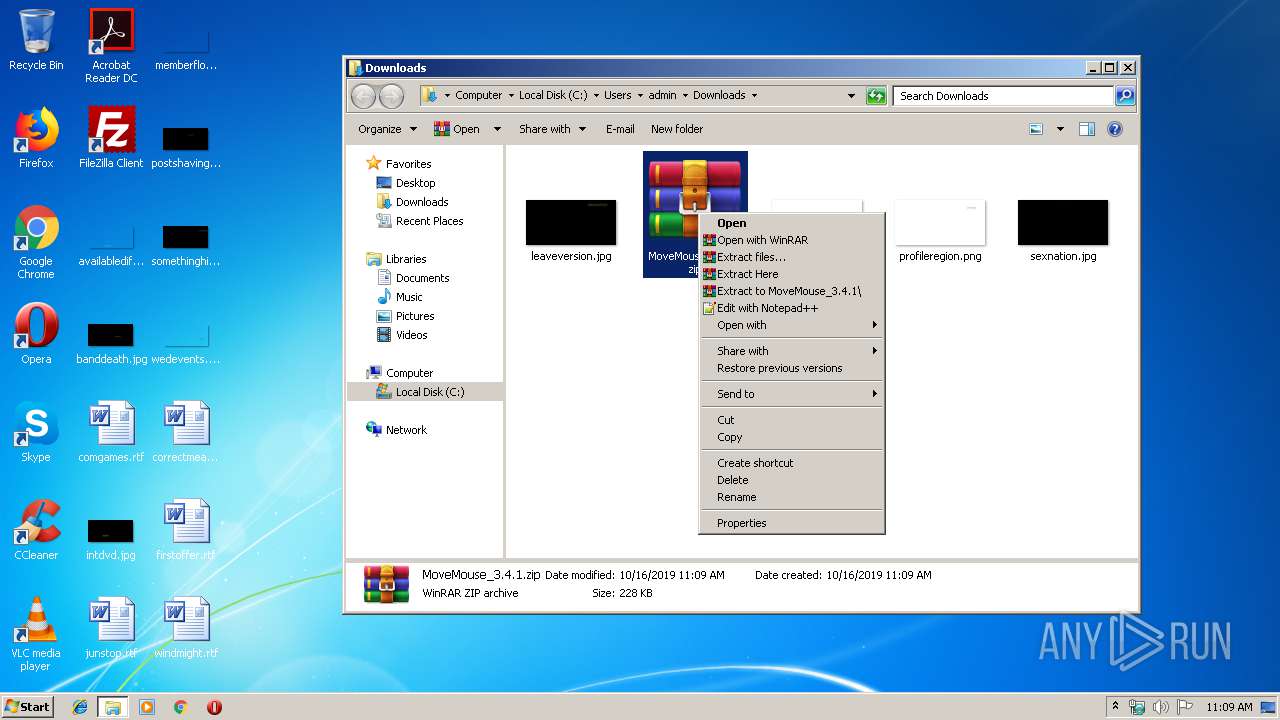
Task: Refresh the Downloads folder view
Action: coord(876,96)
